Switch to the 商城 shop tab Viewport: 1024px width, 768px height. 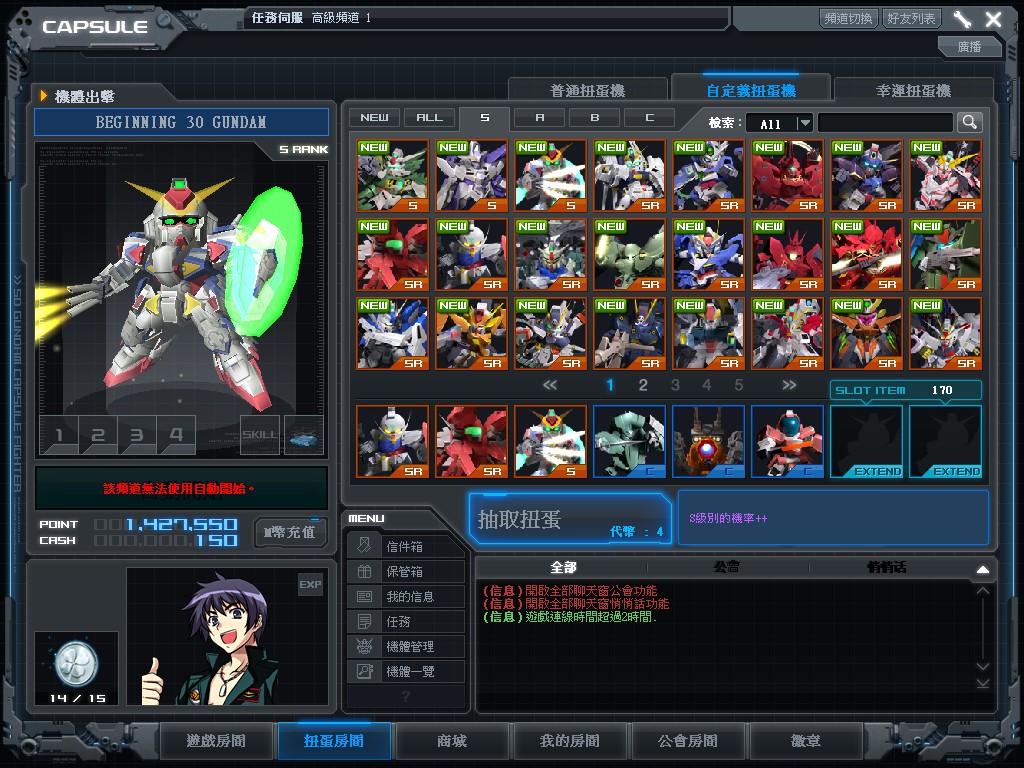(x=451, y=741)
